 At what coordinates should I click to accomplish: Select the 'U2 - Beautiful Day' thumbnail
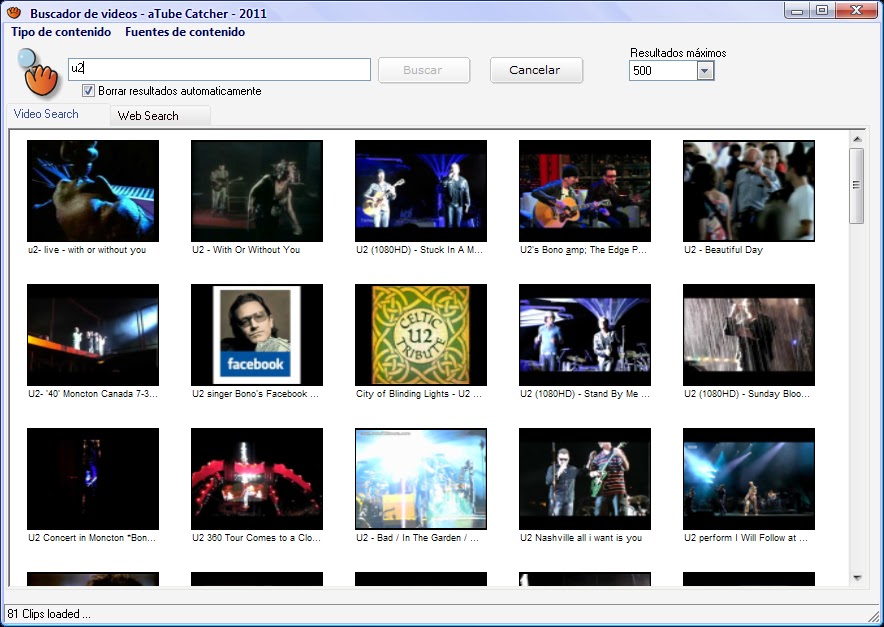click(749, 191)
